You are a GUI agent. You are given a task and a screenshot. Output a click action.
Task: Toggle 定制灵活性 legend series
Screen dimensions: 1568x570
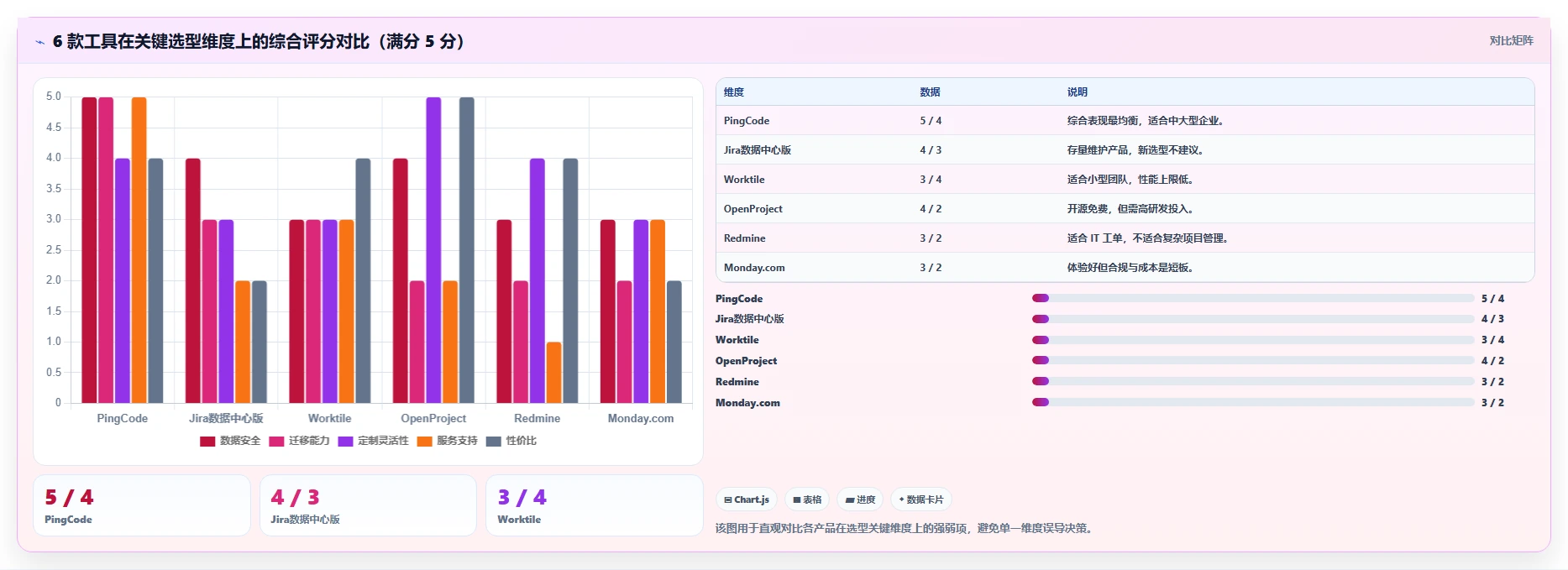click(373, 441)
